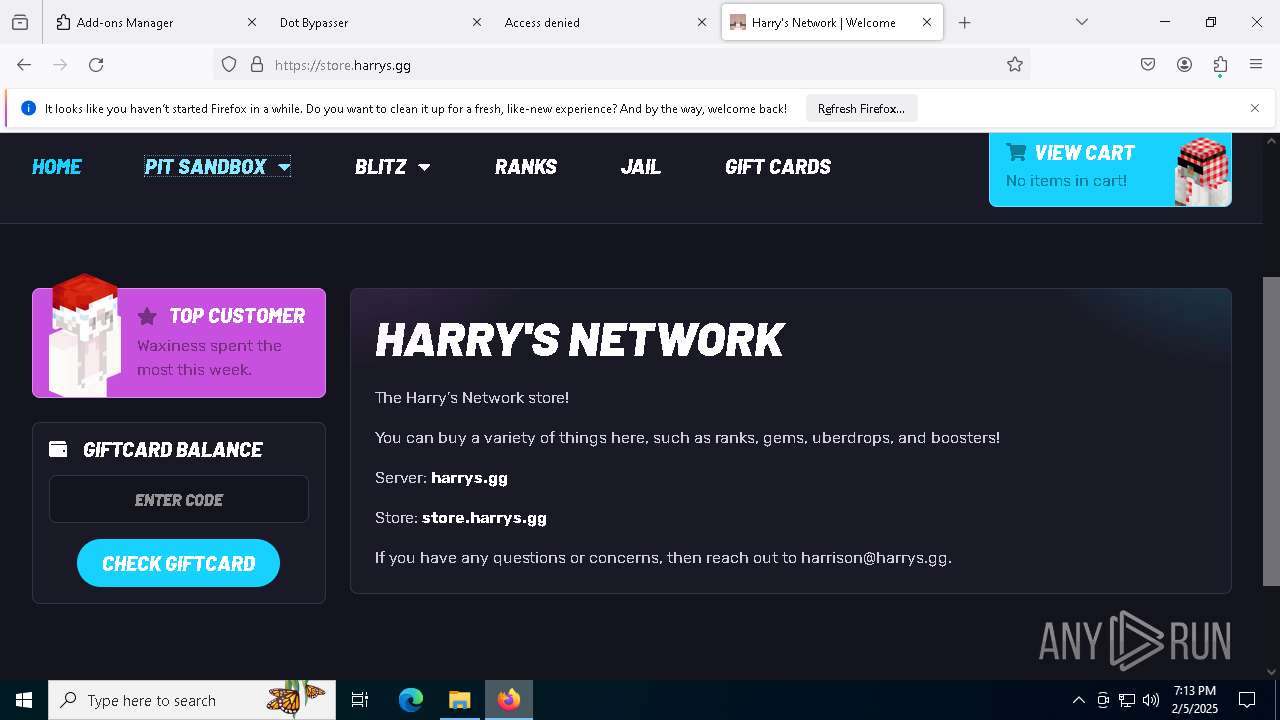Open the tracking protection shield
Screen dimensions: 1280x720
pyautogui.click(x=229, y=65)
